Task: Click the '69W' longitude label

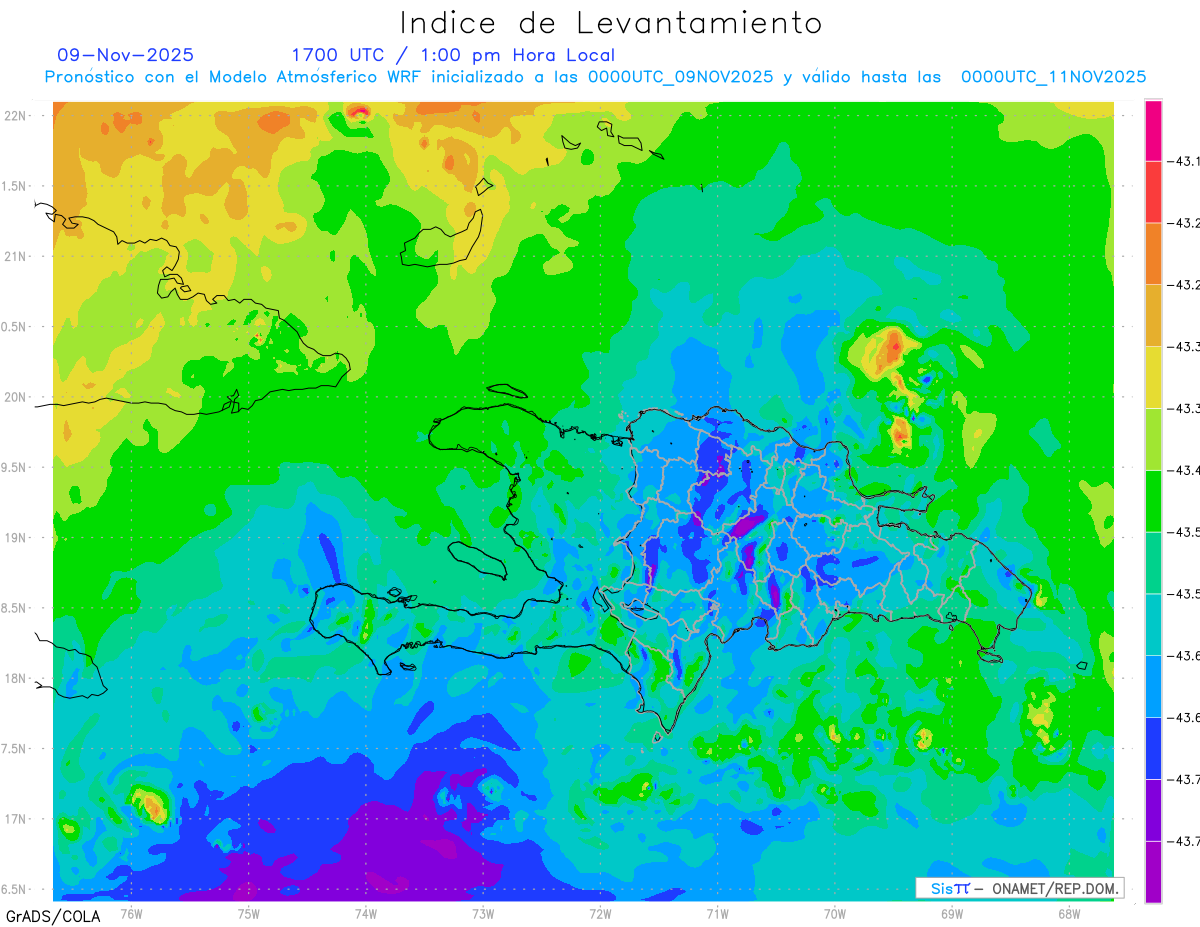Action: (952, 912)
